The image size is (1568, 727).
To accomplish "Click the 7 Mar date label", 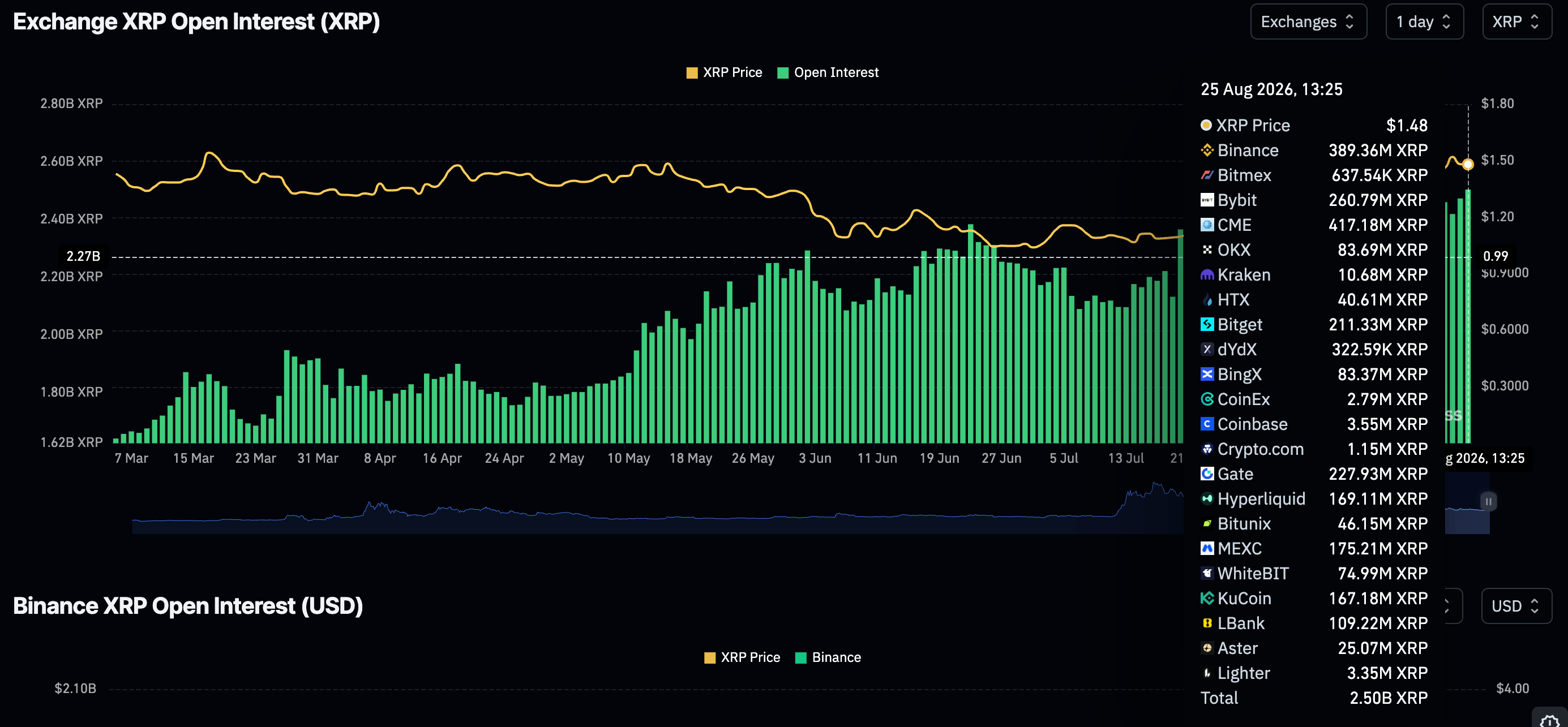I will point(131,458).
